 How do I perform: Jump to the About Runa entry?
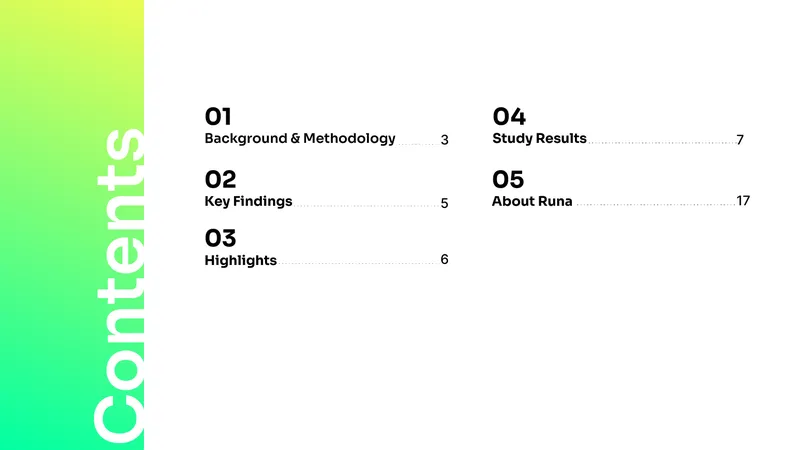point(532,201)
